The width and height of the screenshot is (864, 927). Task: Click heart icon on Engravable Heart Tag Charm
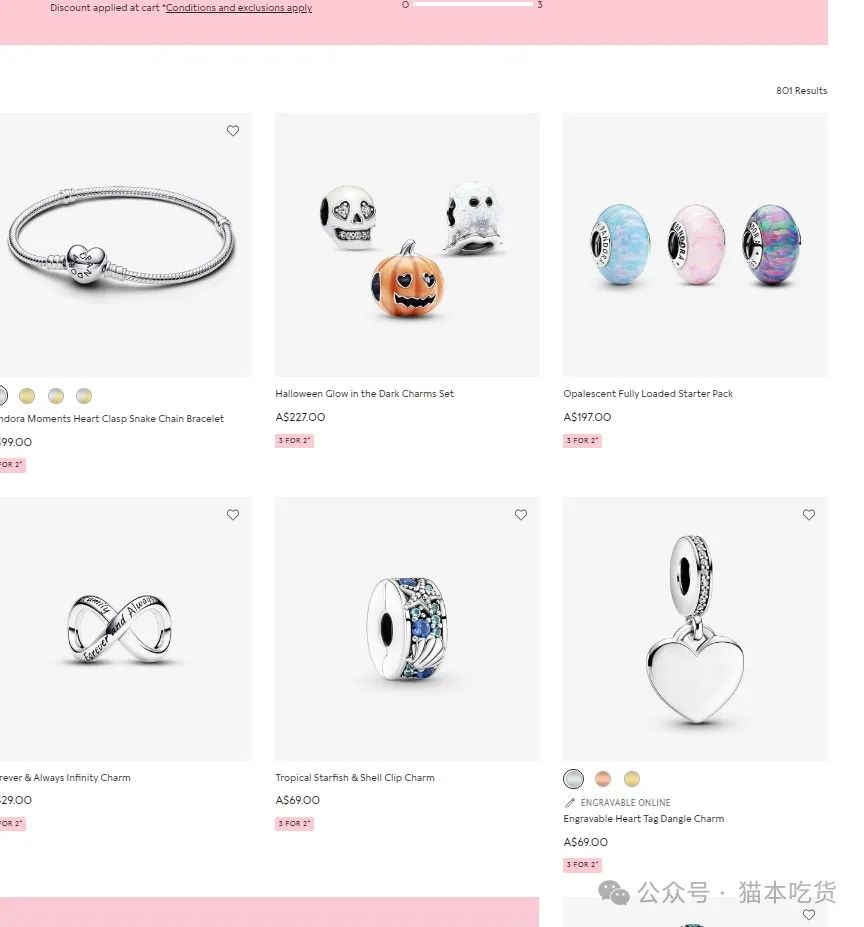click(809, 515)
